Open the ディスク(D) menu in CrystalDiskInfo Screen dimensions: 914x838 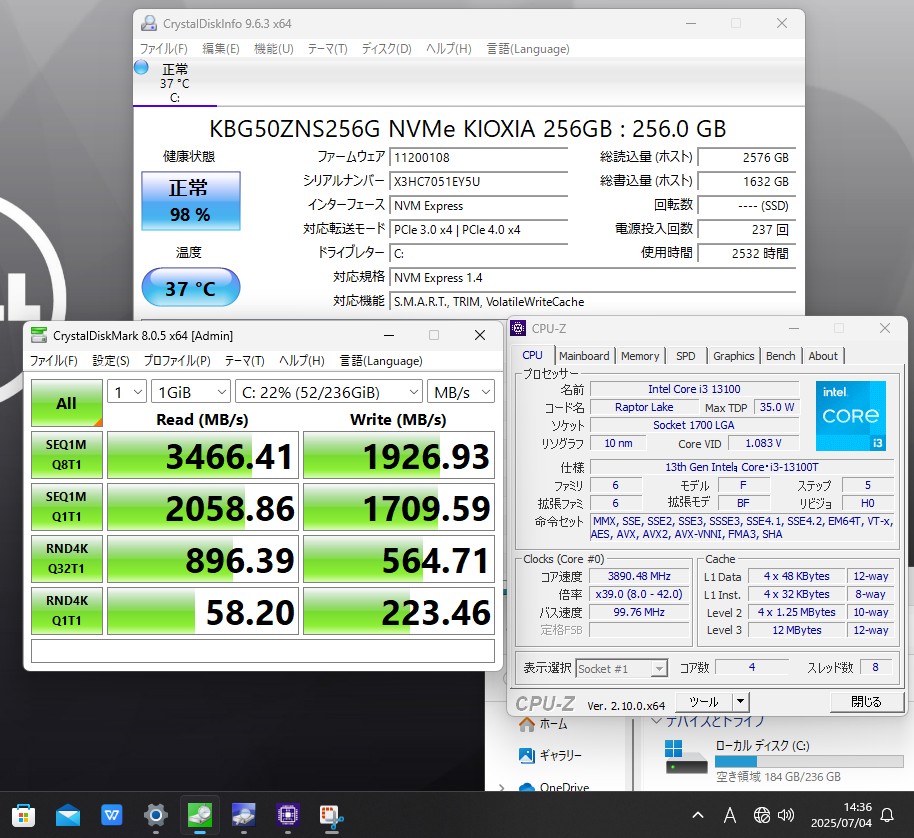pyautogui.click(x=386, y=48)
